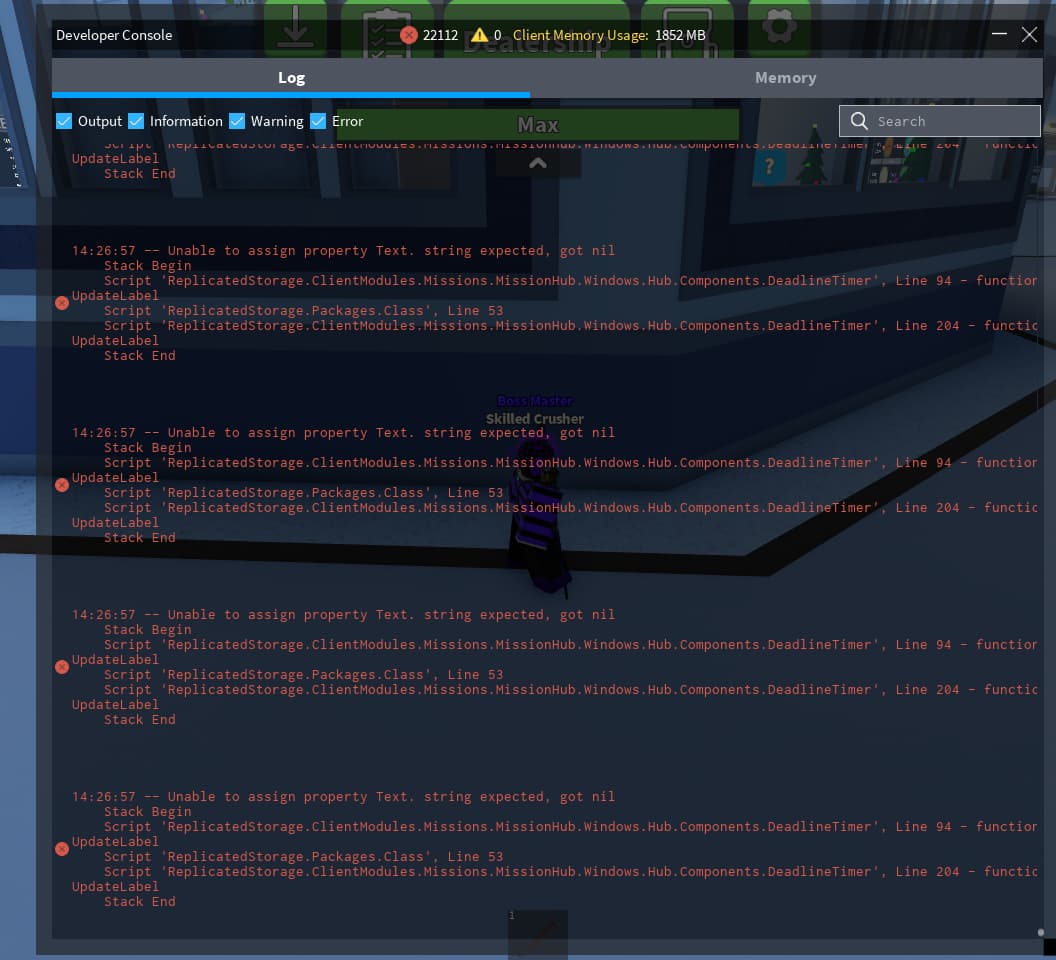Image resolution: width=1056 pixels, height=960 pixels.
Task: Minimize the Developer Console window
Action: pos(999,34)
